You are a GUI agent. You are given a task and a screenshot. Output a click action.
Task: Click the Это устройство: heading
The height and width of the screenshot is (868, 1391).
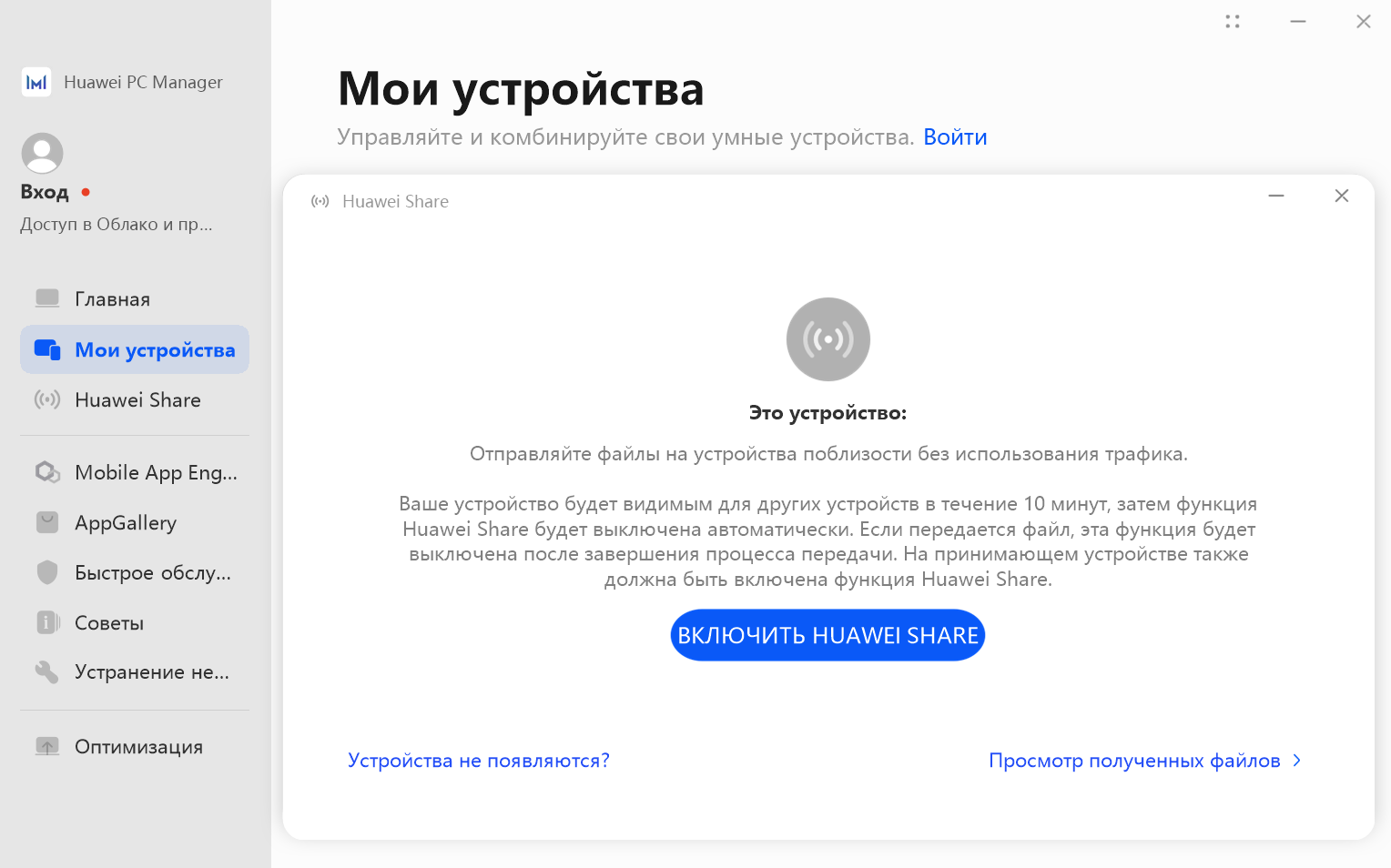(828, 412)
